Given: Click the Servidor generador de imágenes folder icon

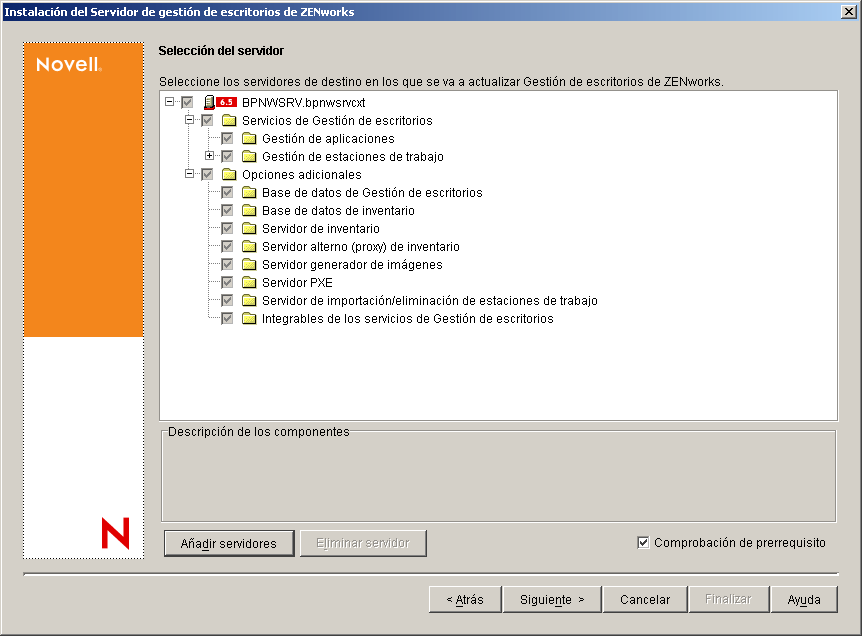Looking at the screenshot, I should 250,264.
